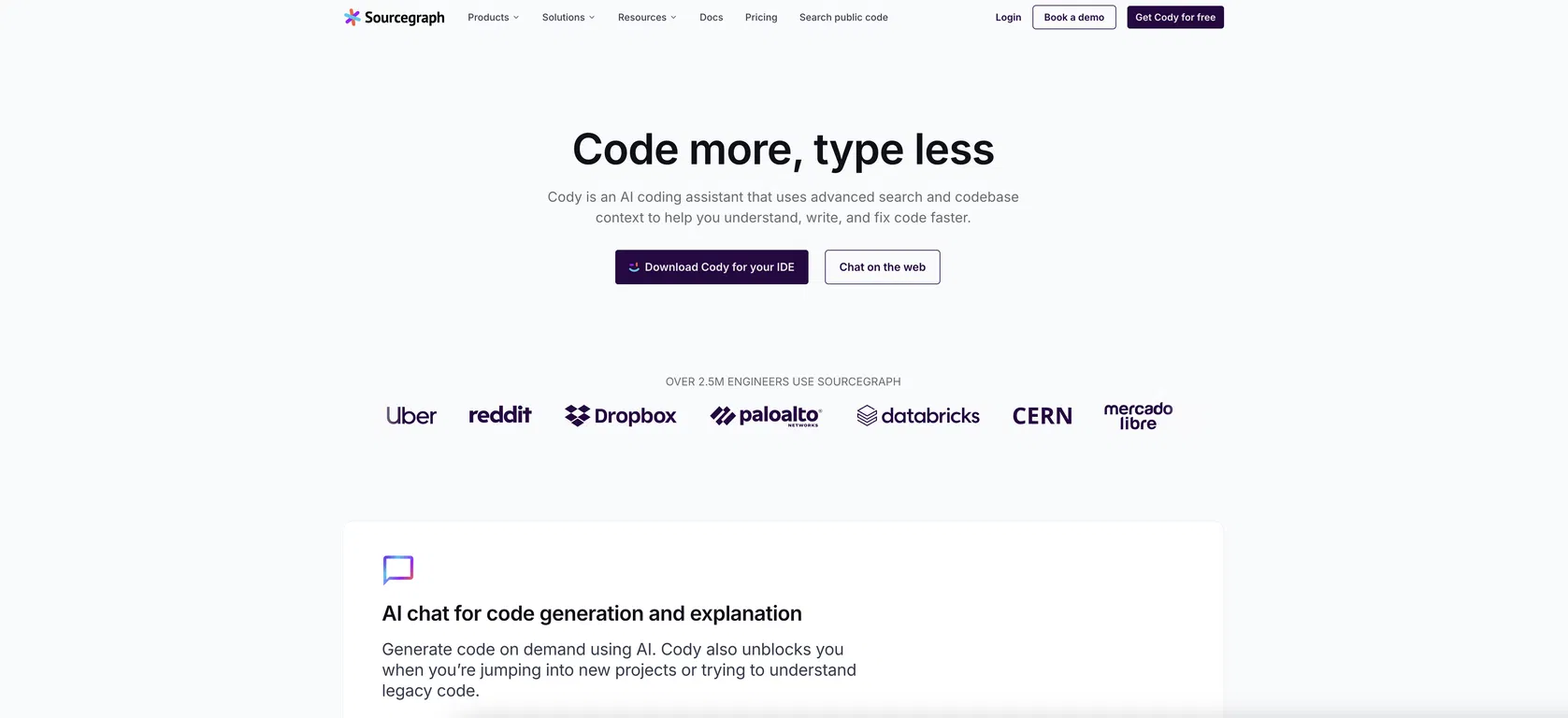Click the Sourcegraph logo icon
This screenshot has width=1568, height=718.
click(x=352, y=17)
